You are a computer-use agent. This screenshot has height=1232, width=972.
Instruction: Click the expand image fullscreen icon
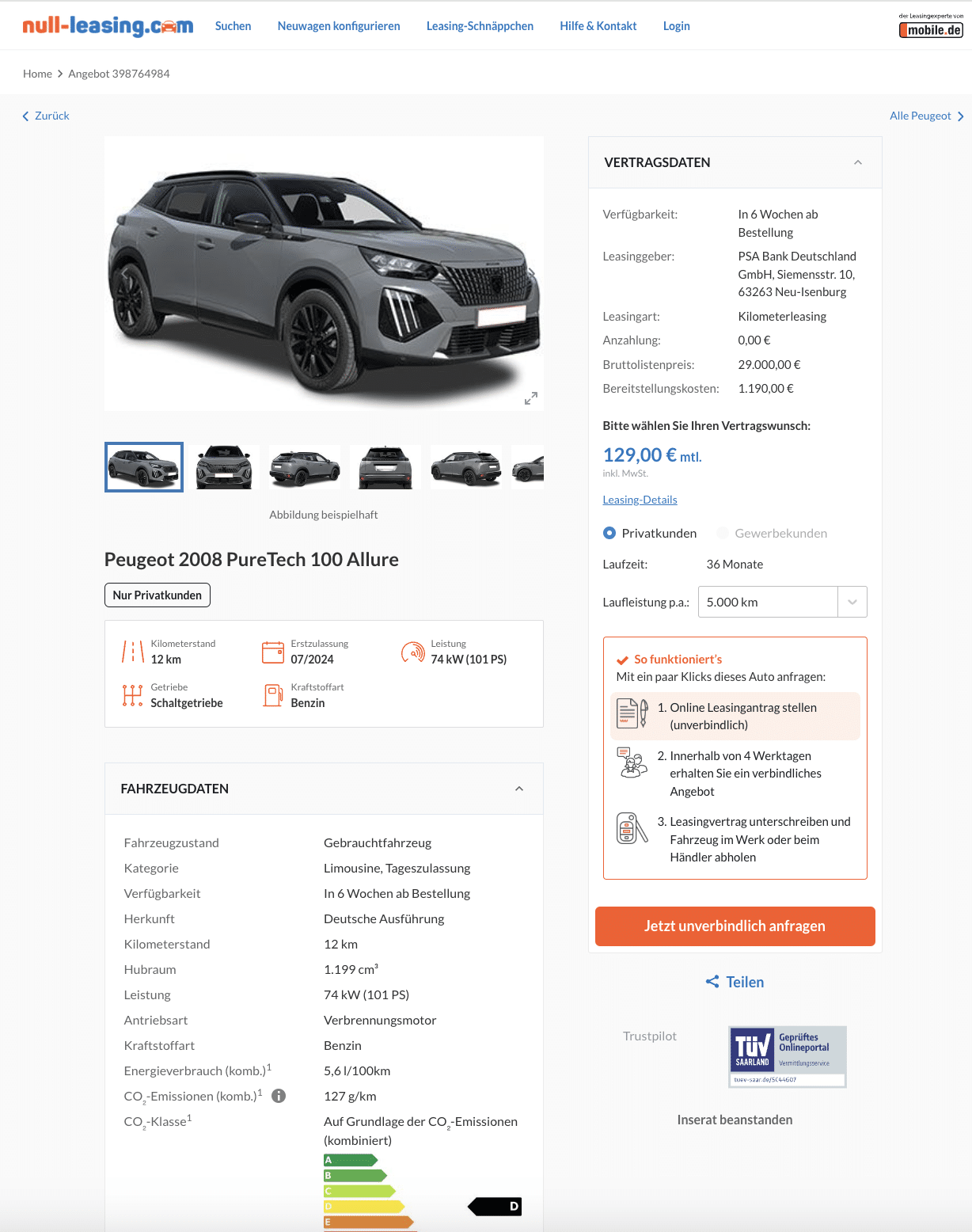pos(531,398)
